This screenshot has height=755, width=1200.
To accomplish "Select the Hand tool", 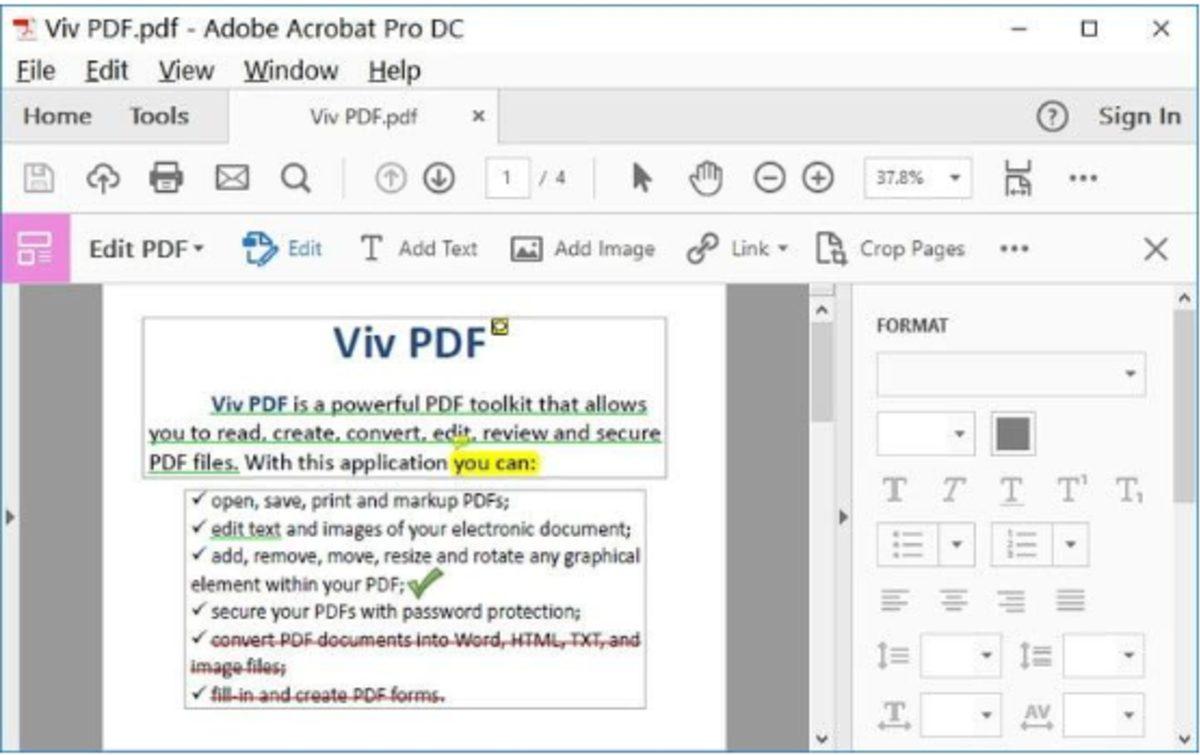I will click(706, 176).
